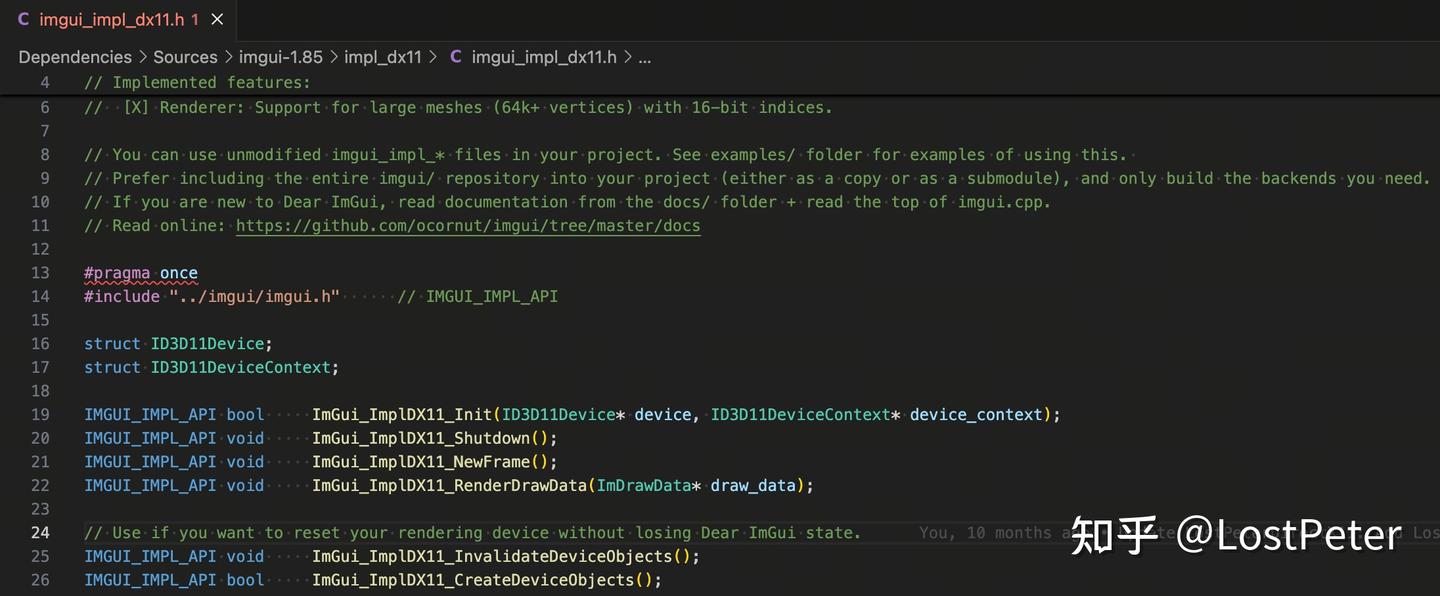This screenshot has width=1440, height=596.
Task: Place cursor on "#pragma once"
Action: 140,272
